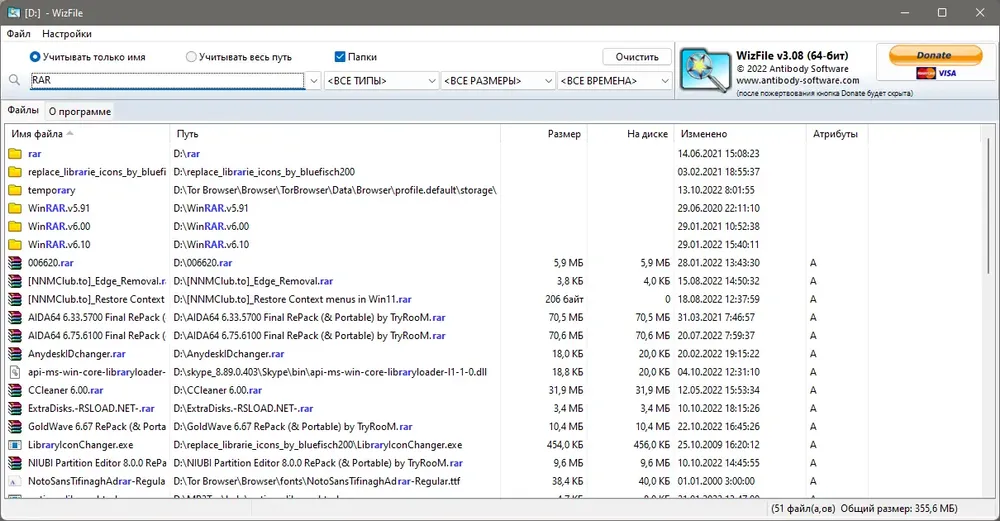Click the LibraryIconChanger.exe program icon
The image size is (1000, 521).
pos(15,445)
